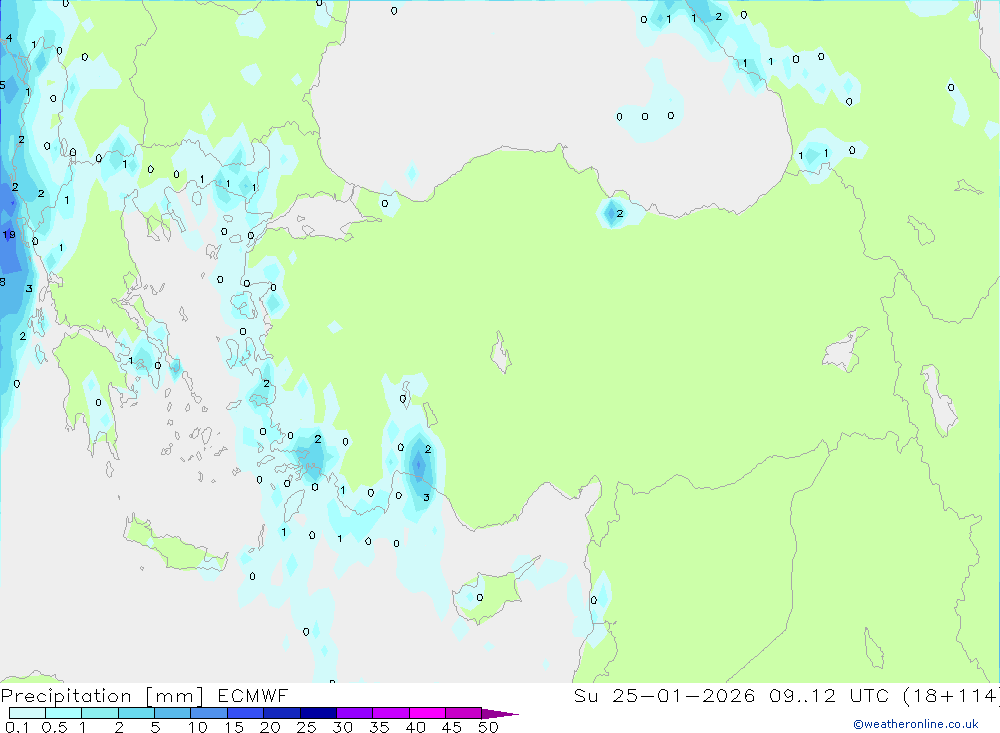Click the '0.1' legend scale label

[17, 727]
